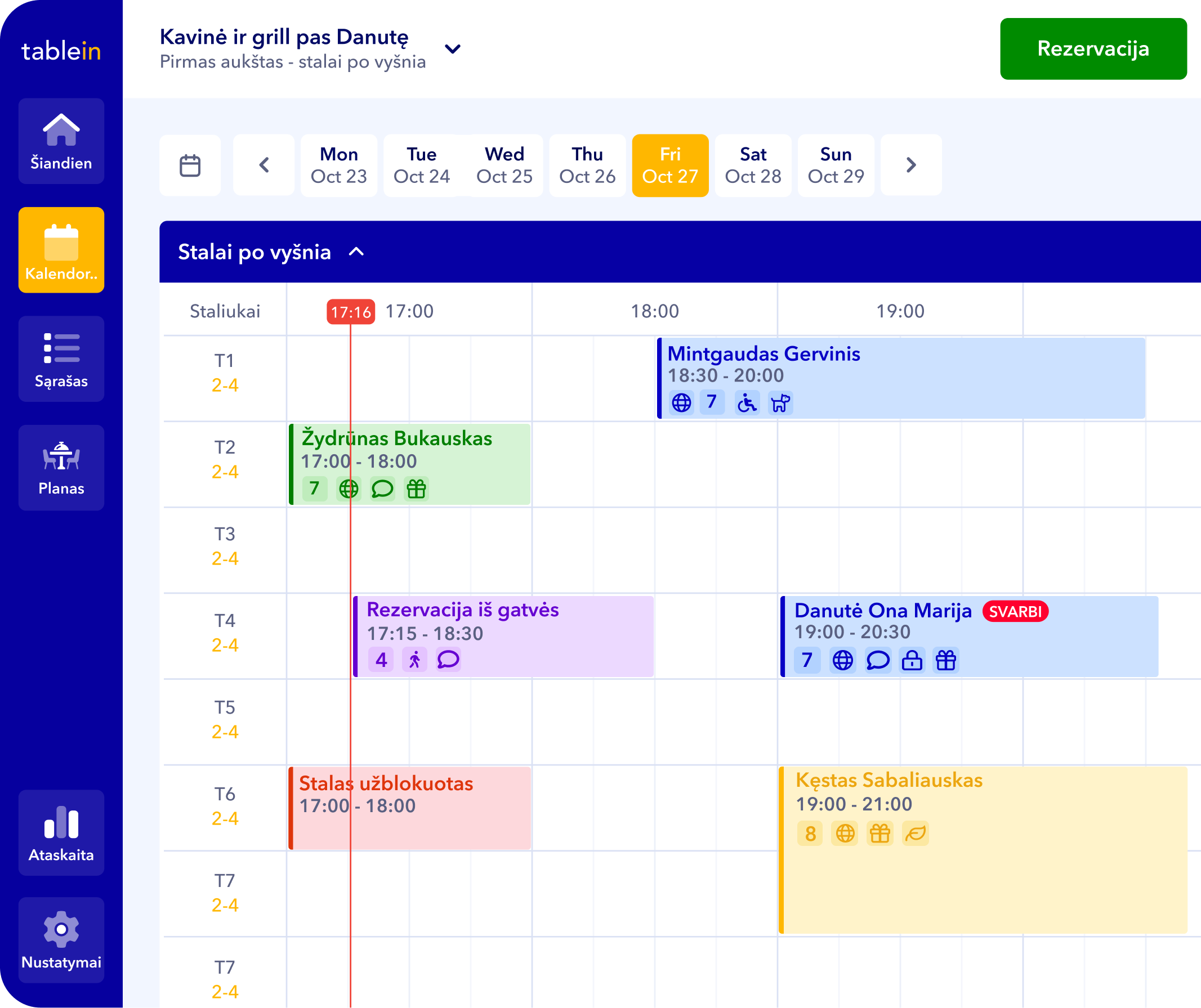
Task: Click gift icon in Danutė Ona Marija reservation
Action: [x=946, y=660]
